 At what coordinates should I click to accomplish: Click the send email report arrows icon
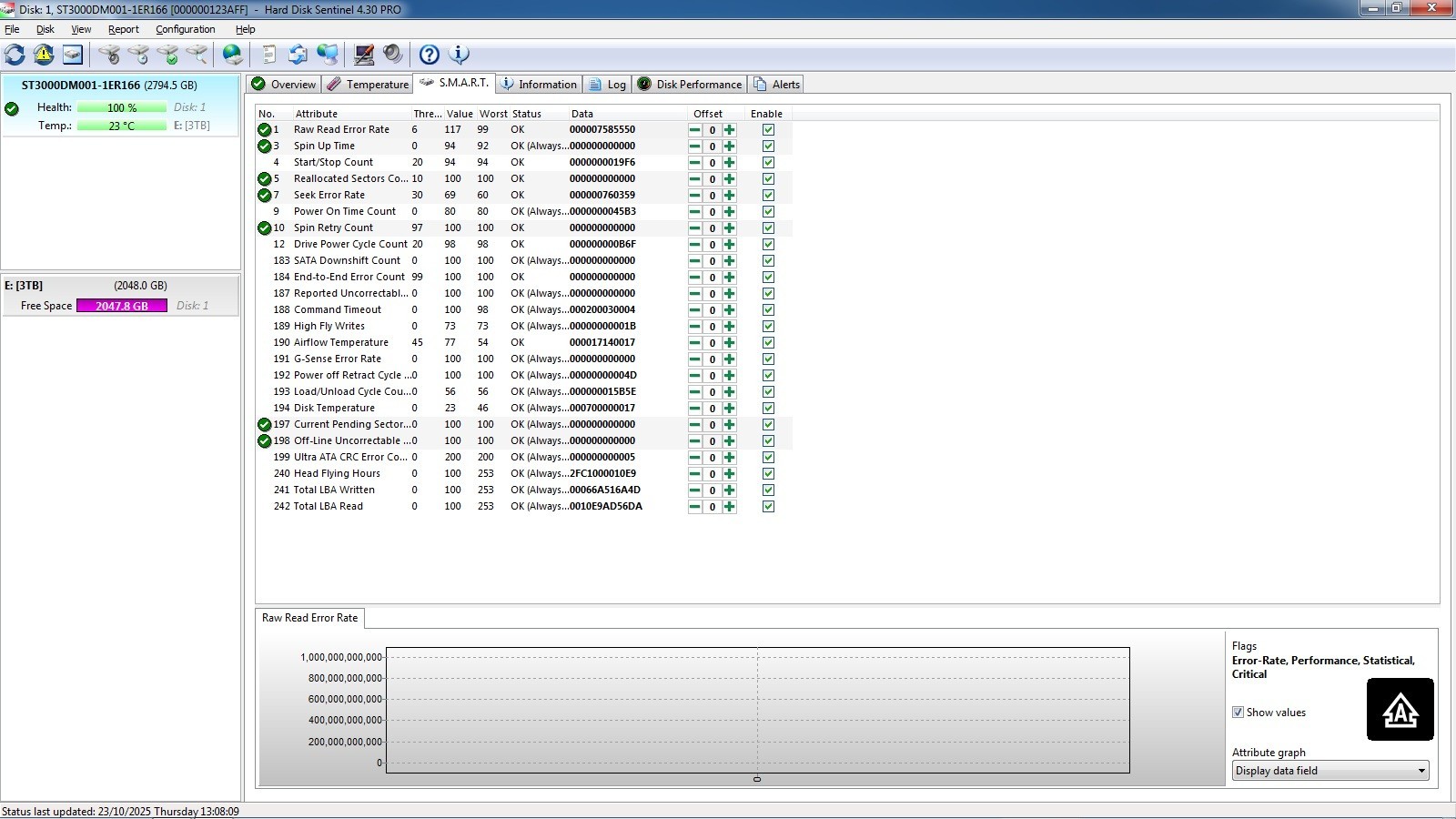click(x=298, y=55)
